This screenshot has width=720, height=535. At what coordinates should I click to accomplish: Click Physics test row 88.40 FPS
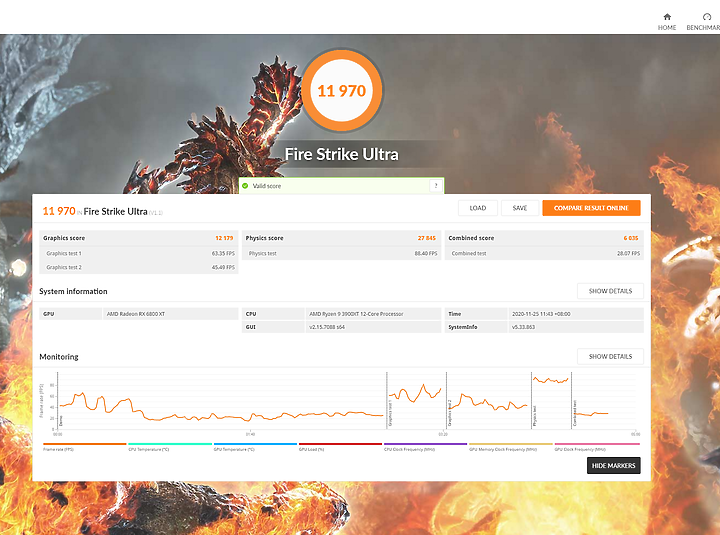341,253
